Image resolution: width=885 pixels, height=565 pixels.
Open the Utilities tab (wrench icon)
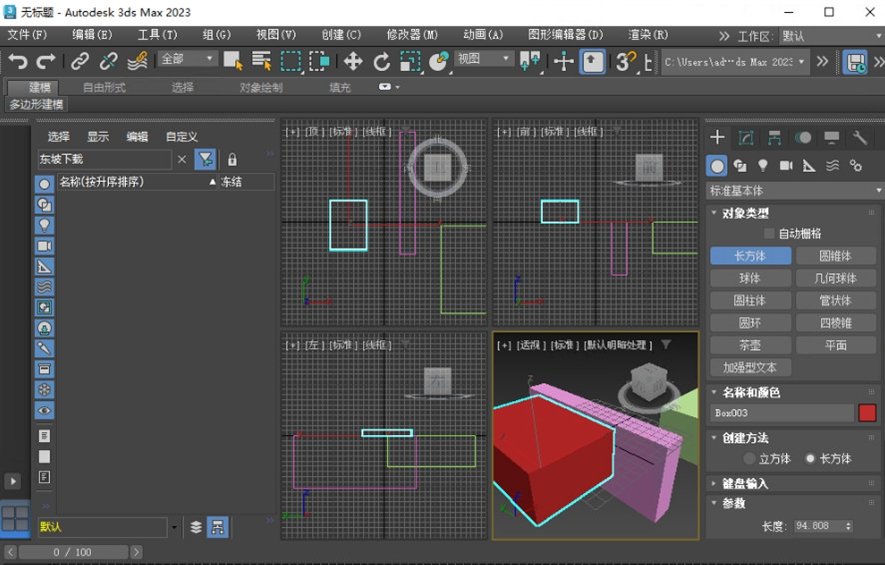click(860, 137)
